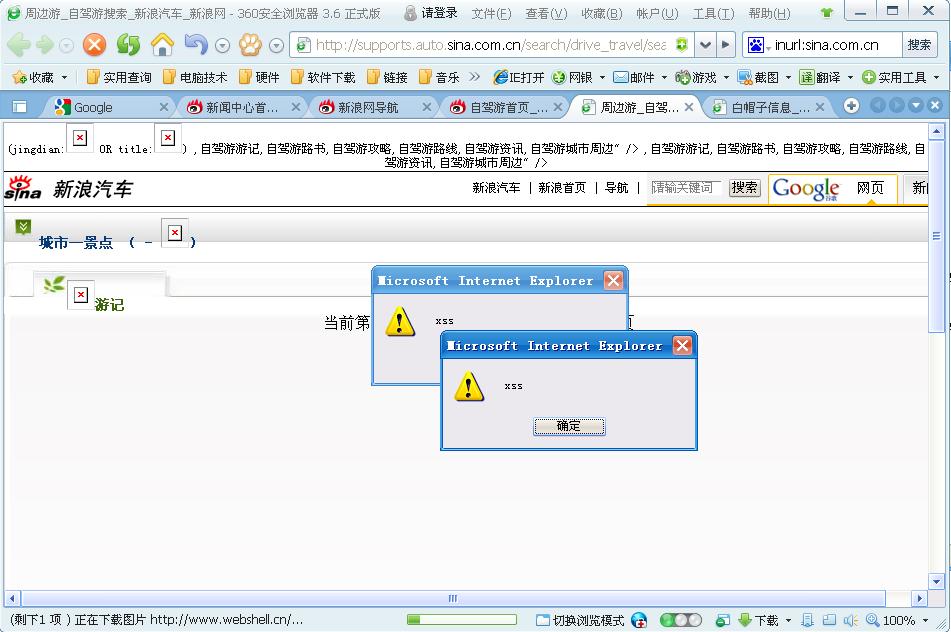
Task: Open the 实用查询 bookmark folder
Action: (x=119, y=77)
